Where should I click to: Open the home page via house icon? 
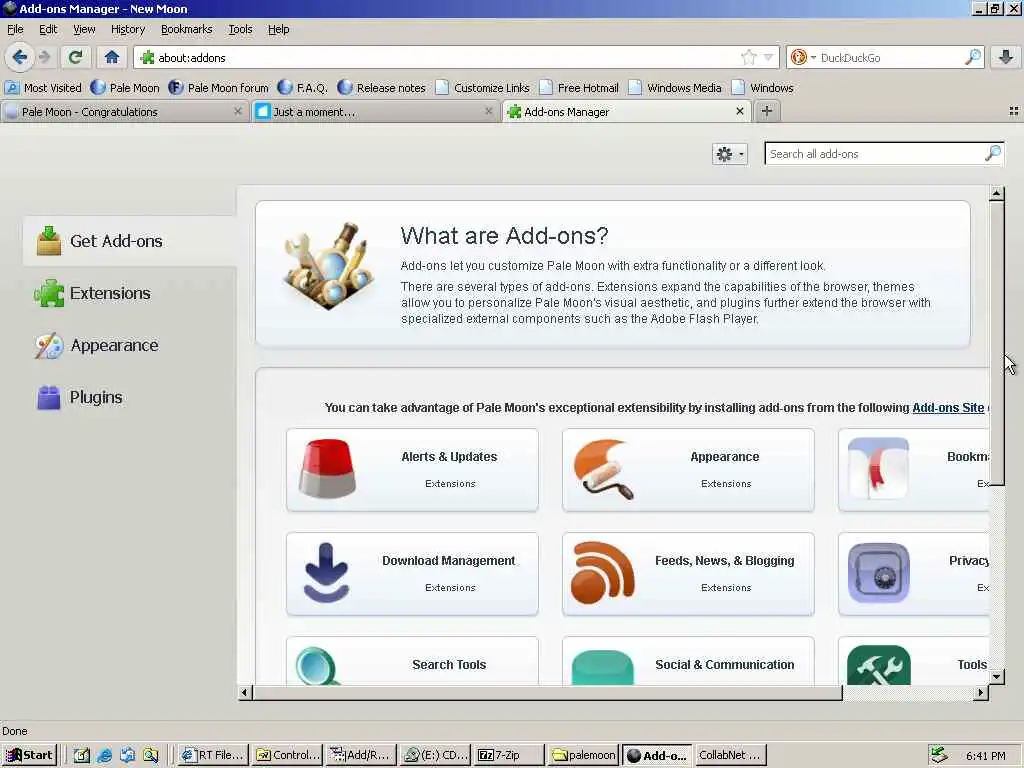[112, 57]
